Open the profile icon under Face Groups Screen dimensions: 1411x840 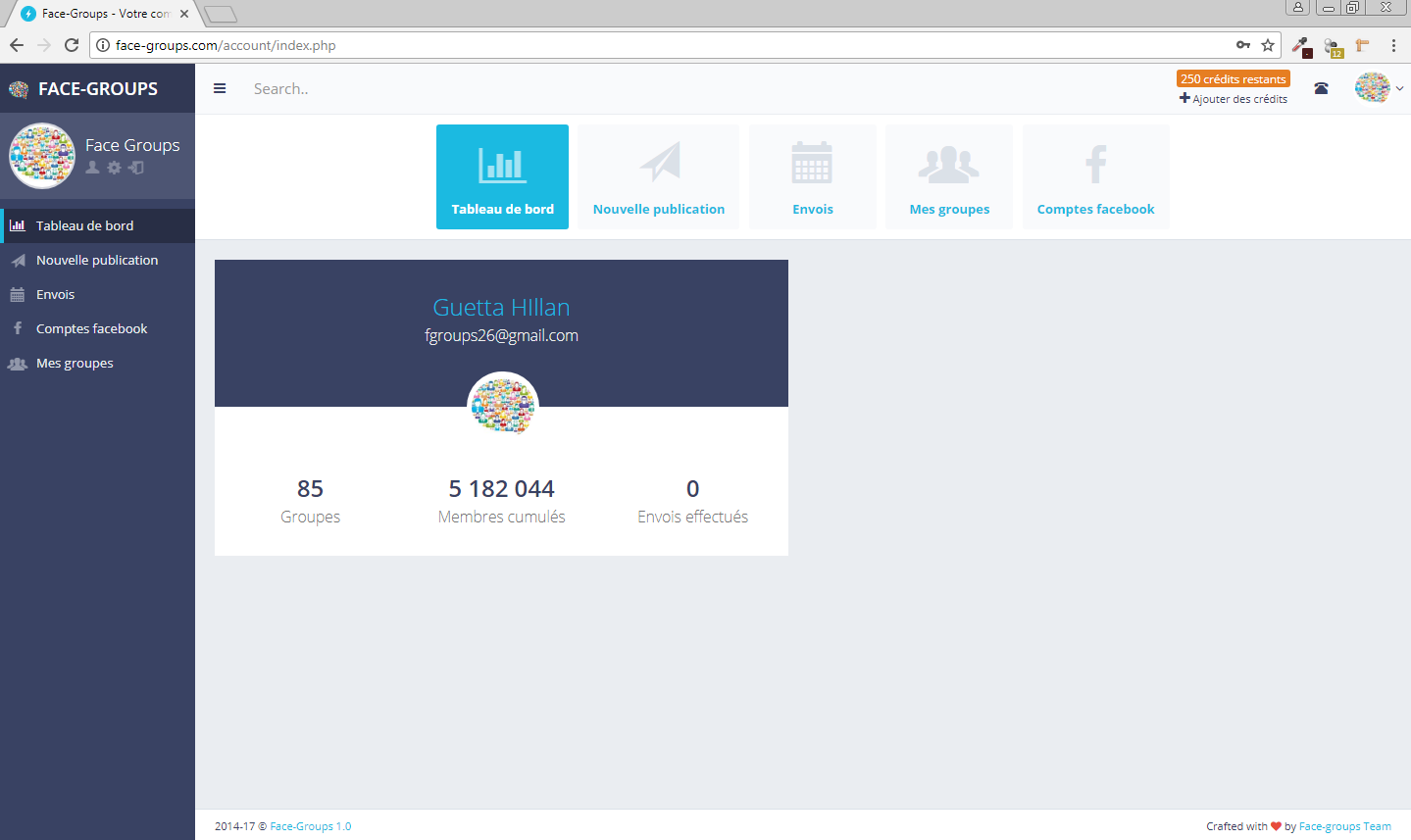coord(93,168)
